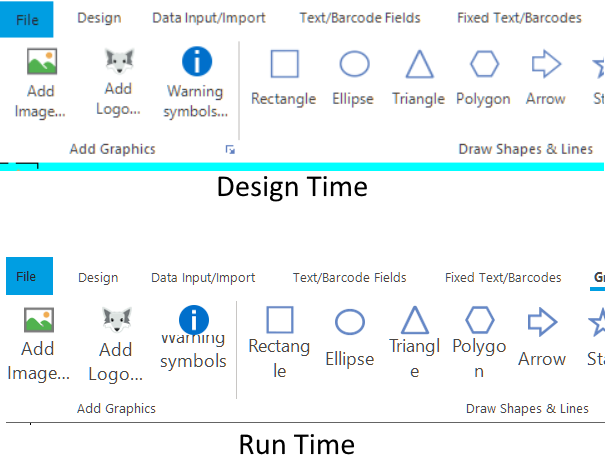Click Add Logo fox icon in Design Time ribbon
Screen dimensions: 613x460
118,62
